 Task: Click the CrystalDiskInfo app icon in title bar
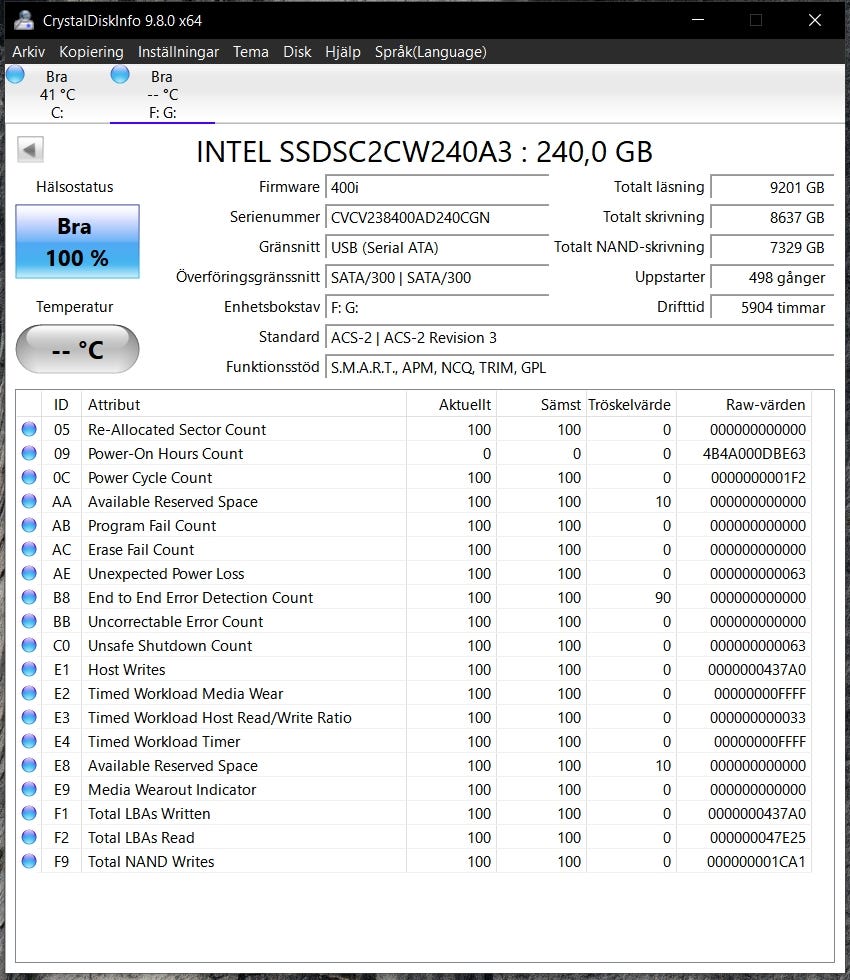(24, 20)
